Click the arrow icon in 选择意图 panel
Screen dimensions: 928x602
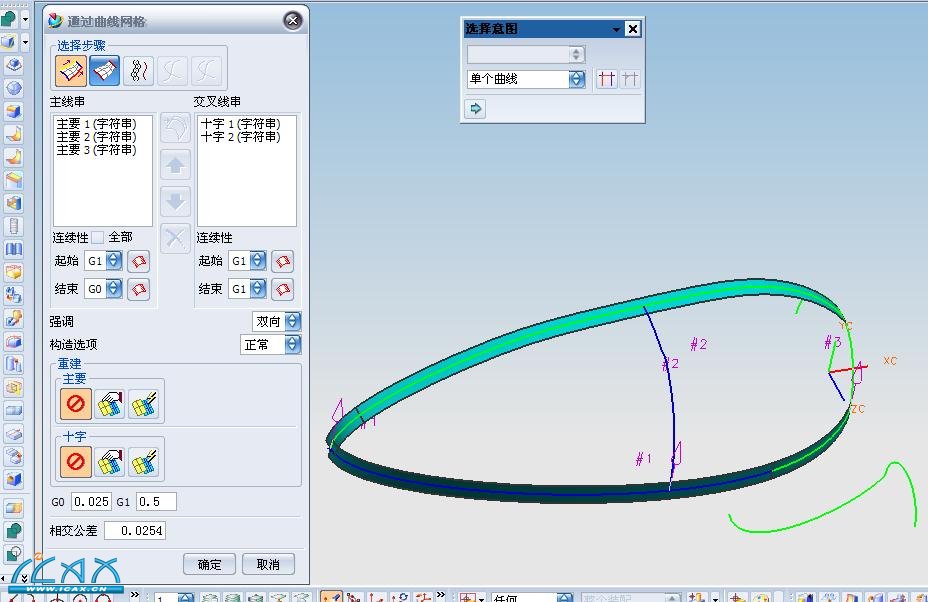(x=475, y=109)
